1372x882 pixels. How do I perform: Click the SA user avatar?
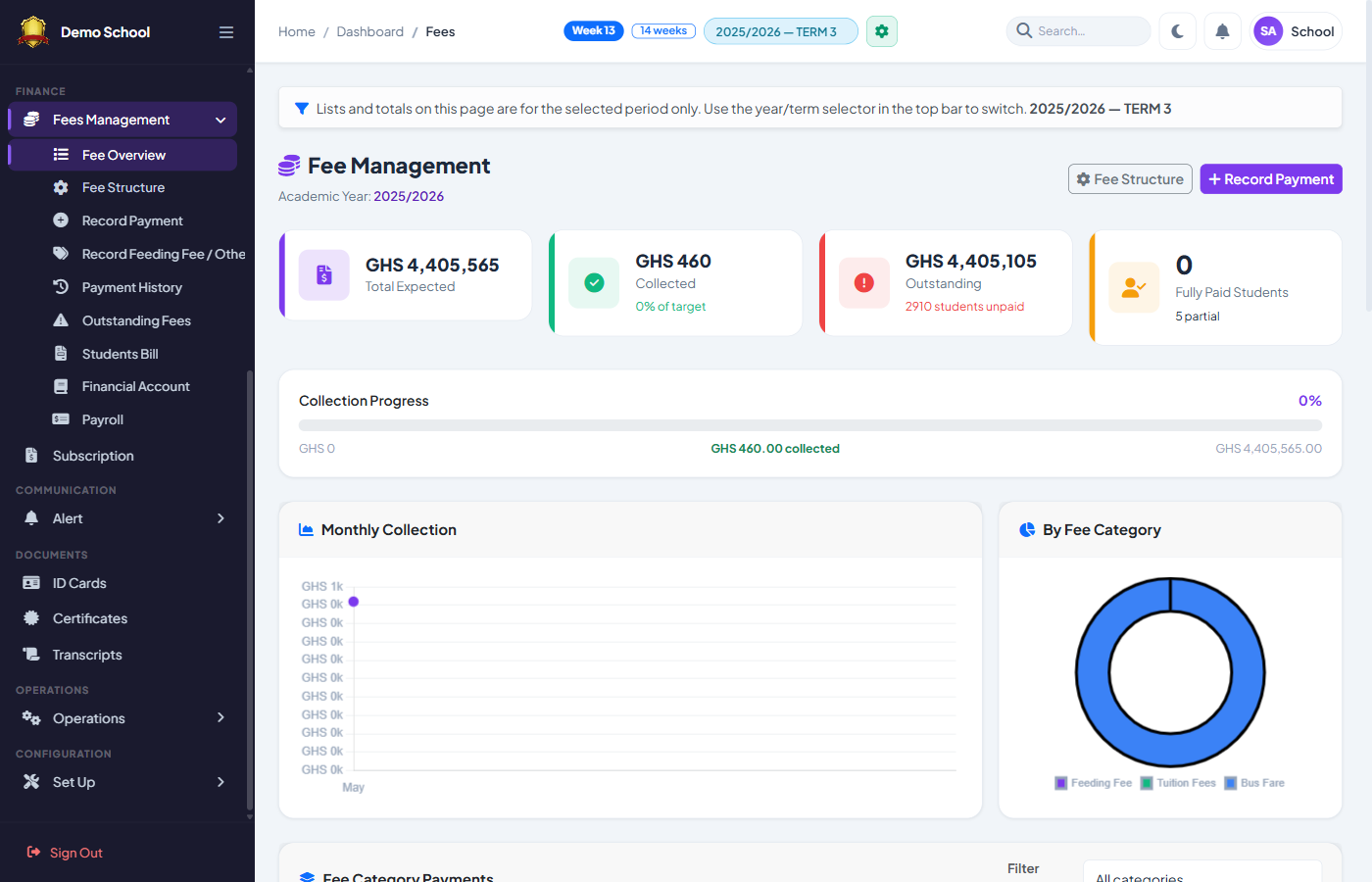[x=1268, y=31]
